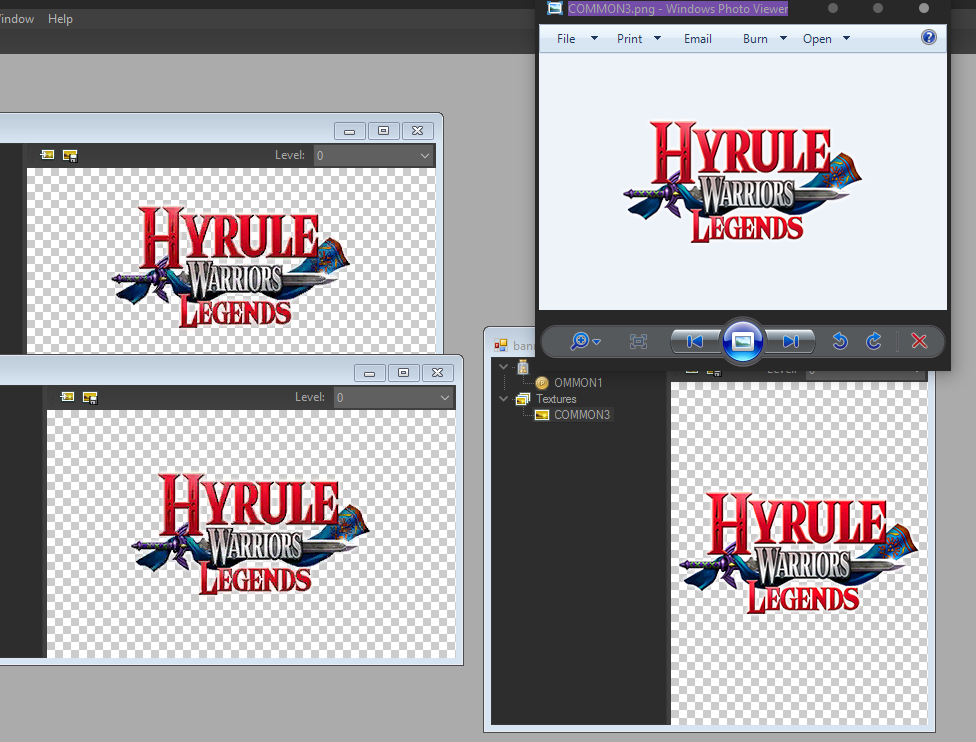Click the Burn button in Photo Viewer
Viewport: 976px width, 742px height.
757,38
